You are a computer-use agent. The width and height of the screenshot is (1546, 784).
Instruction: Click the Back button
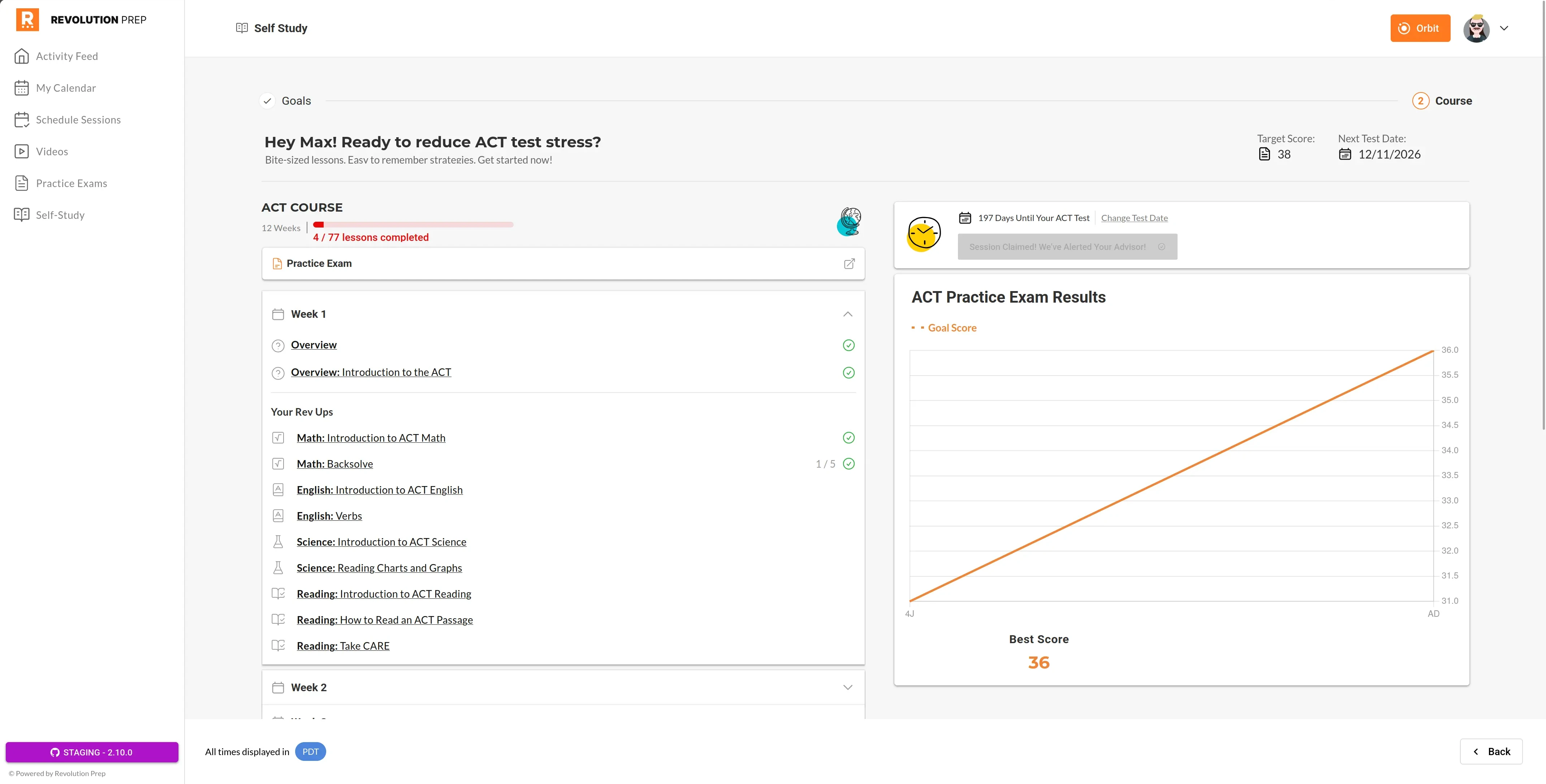tap(1491, 751)
